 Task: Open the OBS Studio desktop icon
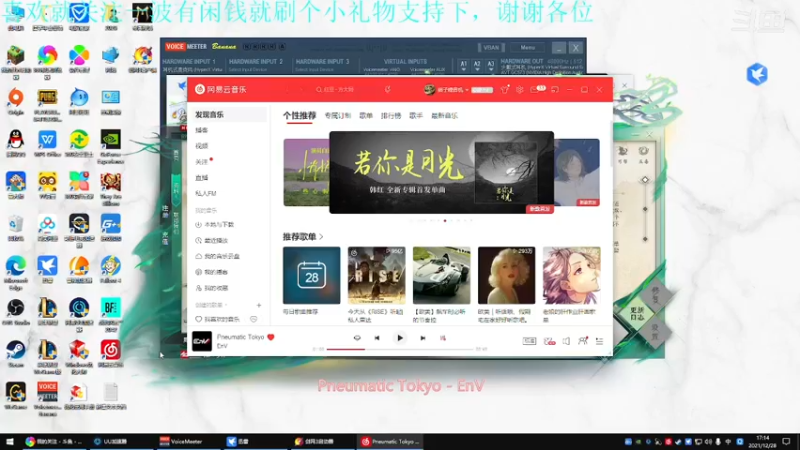(x=16, y=312)
